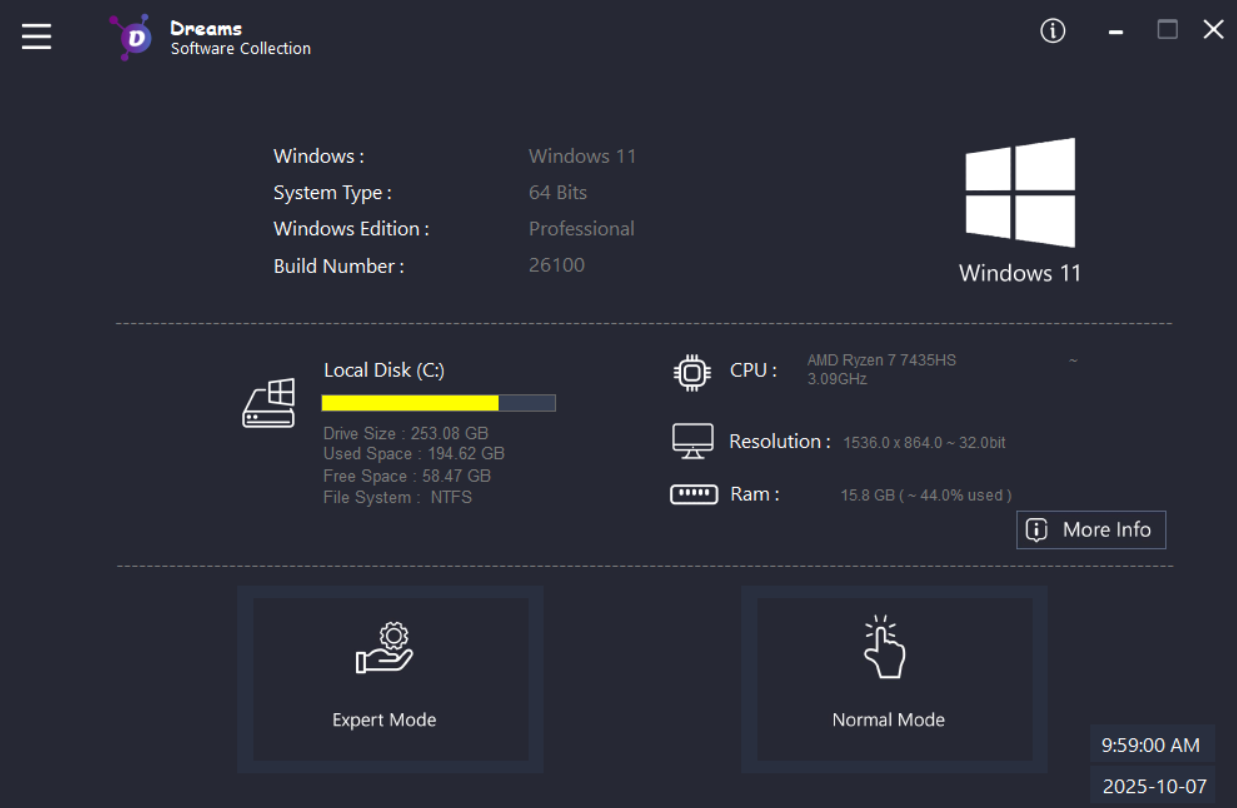The height and width of the screenshot is (808, 1237).
Task: Click the yellow disk usage bar
Action: [x=410, y=403]
